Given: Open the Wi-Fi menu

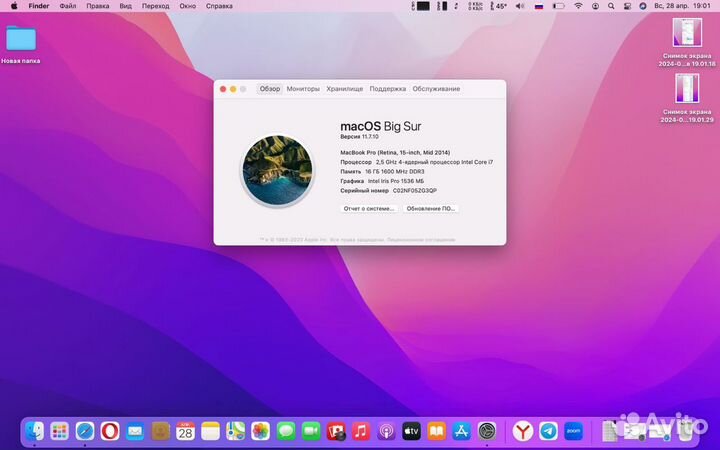Looking at the screenshot, I should pyautogui.click(x=579, y=6).
